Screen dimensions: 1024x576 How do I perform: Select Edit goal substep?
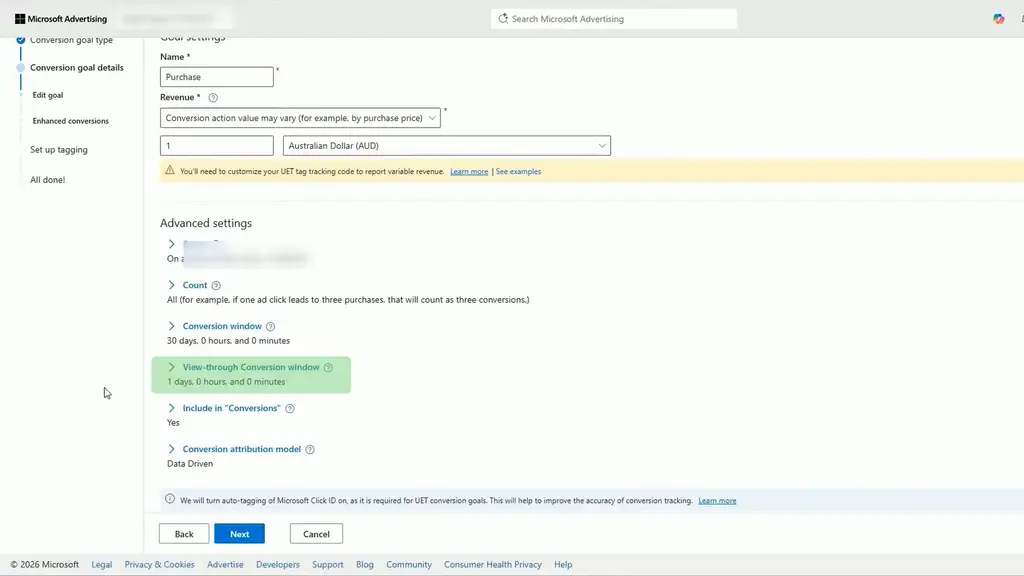click(x=48, y=95)
